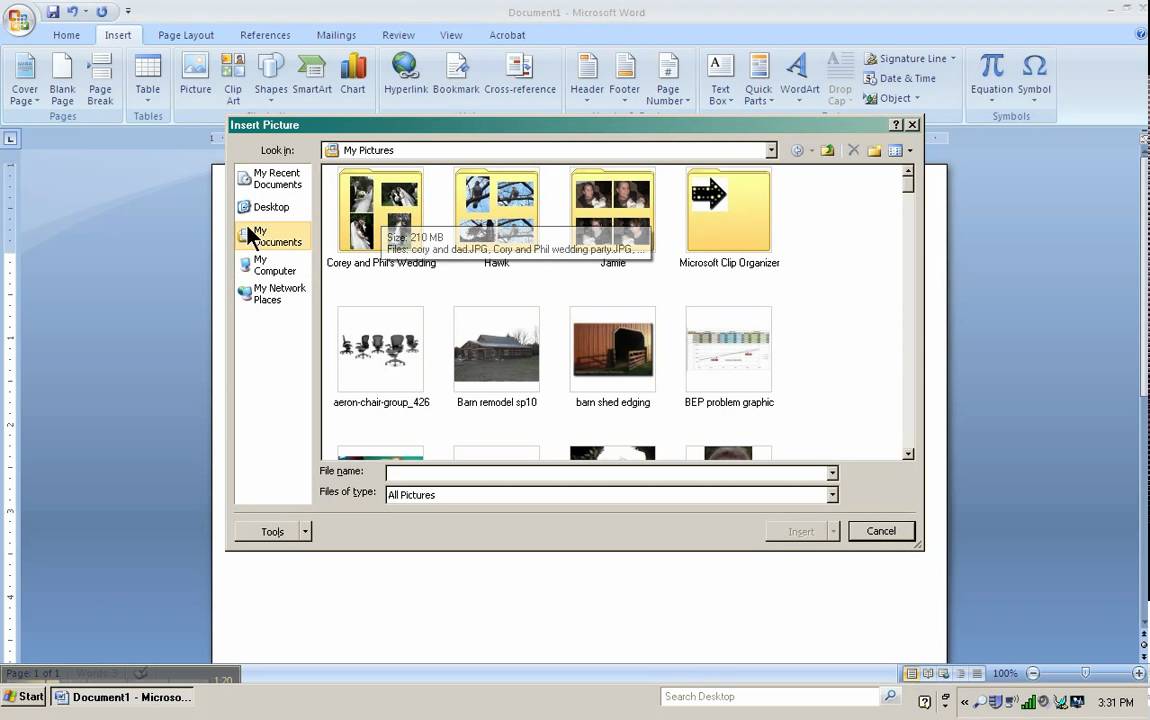Open the Tools dropdown arrow
The width and height of the screenshot is (1150, 720).
(x=305, y=532)
